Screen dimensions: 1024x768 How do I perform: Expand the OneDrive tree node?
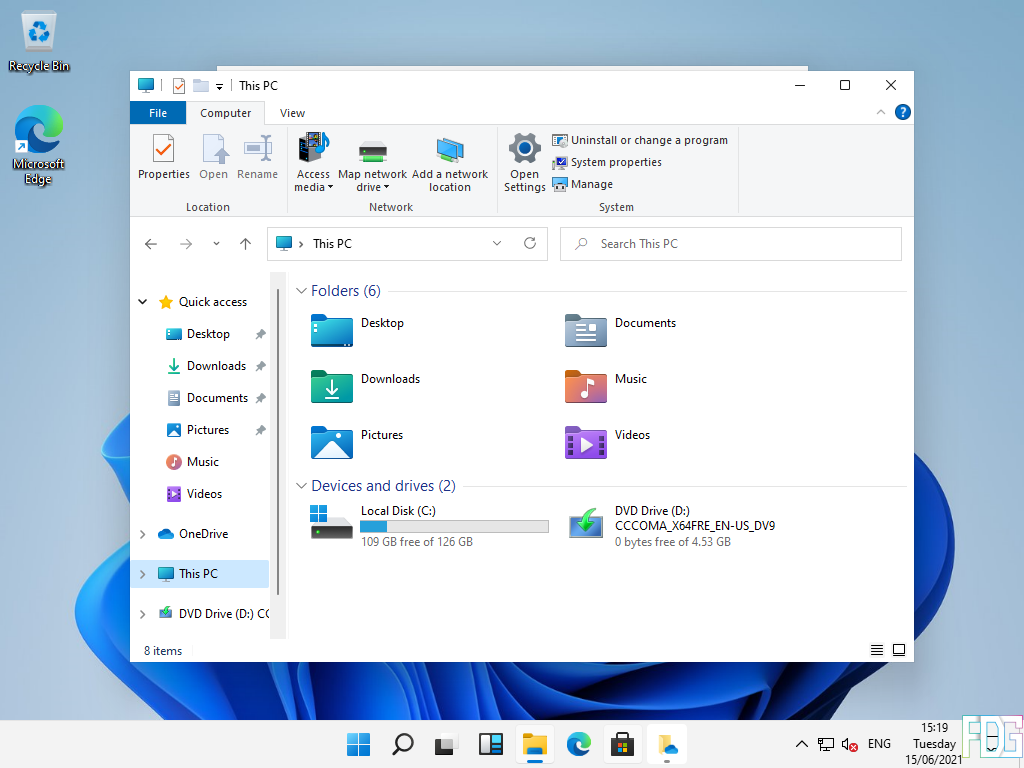(x=142, y=534)
